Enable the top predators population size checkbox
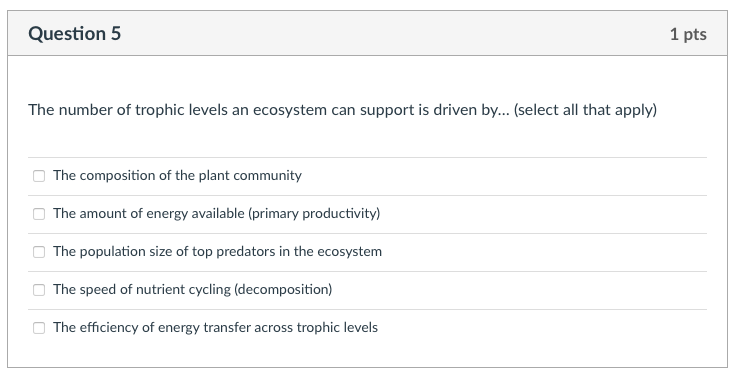 click(39, 252)
